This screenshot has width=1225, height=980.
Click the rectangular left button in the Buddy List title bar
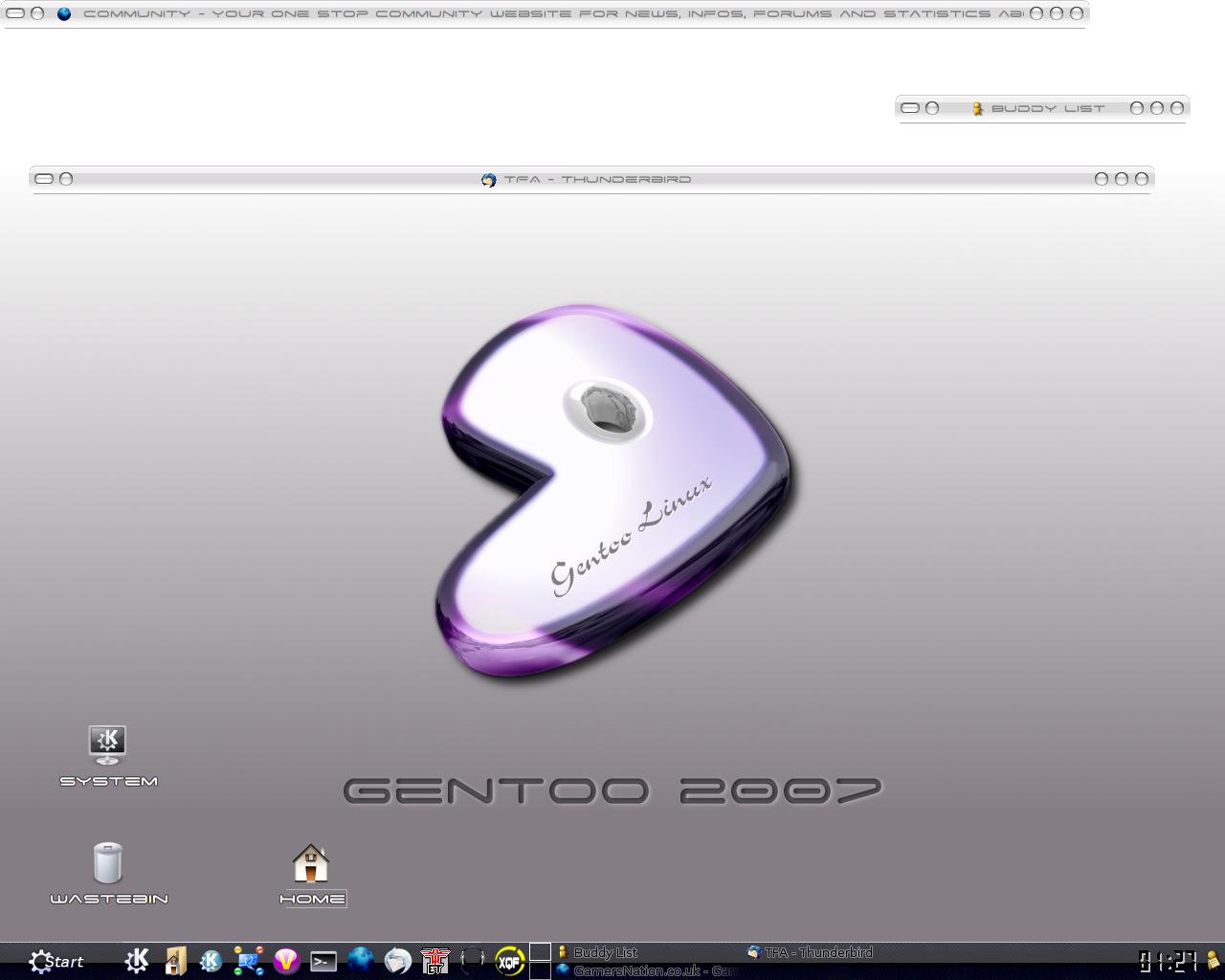[x=910, y=108]
